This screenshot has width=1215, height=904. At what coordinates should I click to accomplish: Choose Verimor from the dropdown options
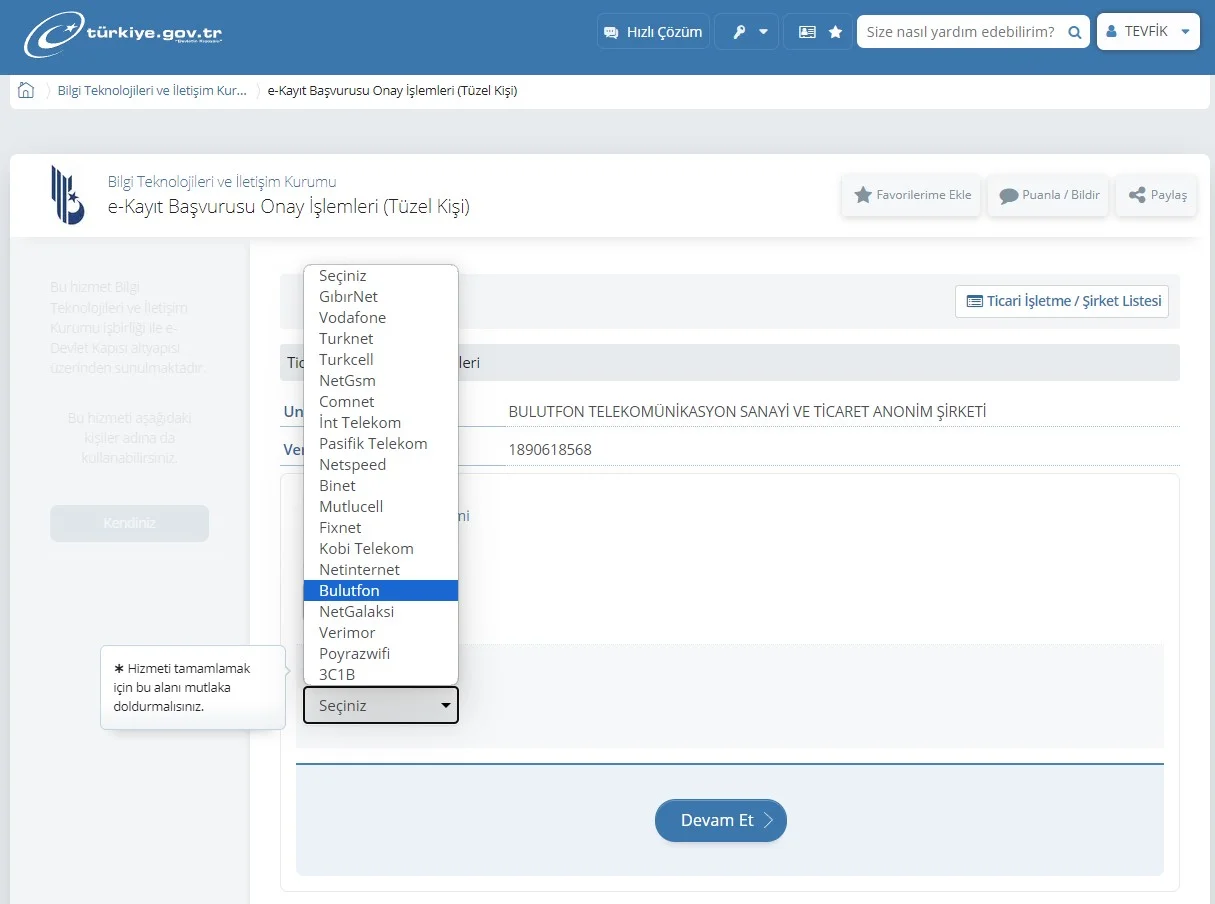[x=347, y=633]
